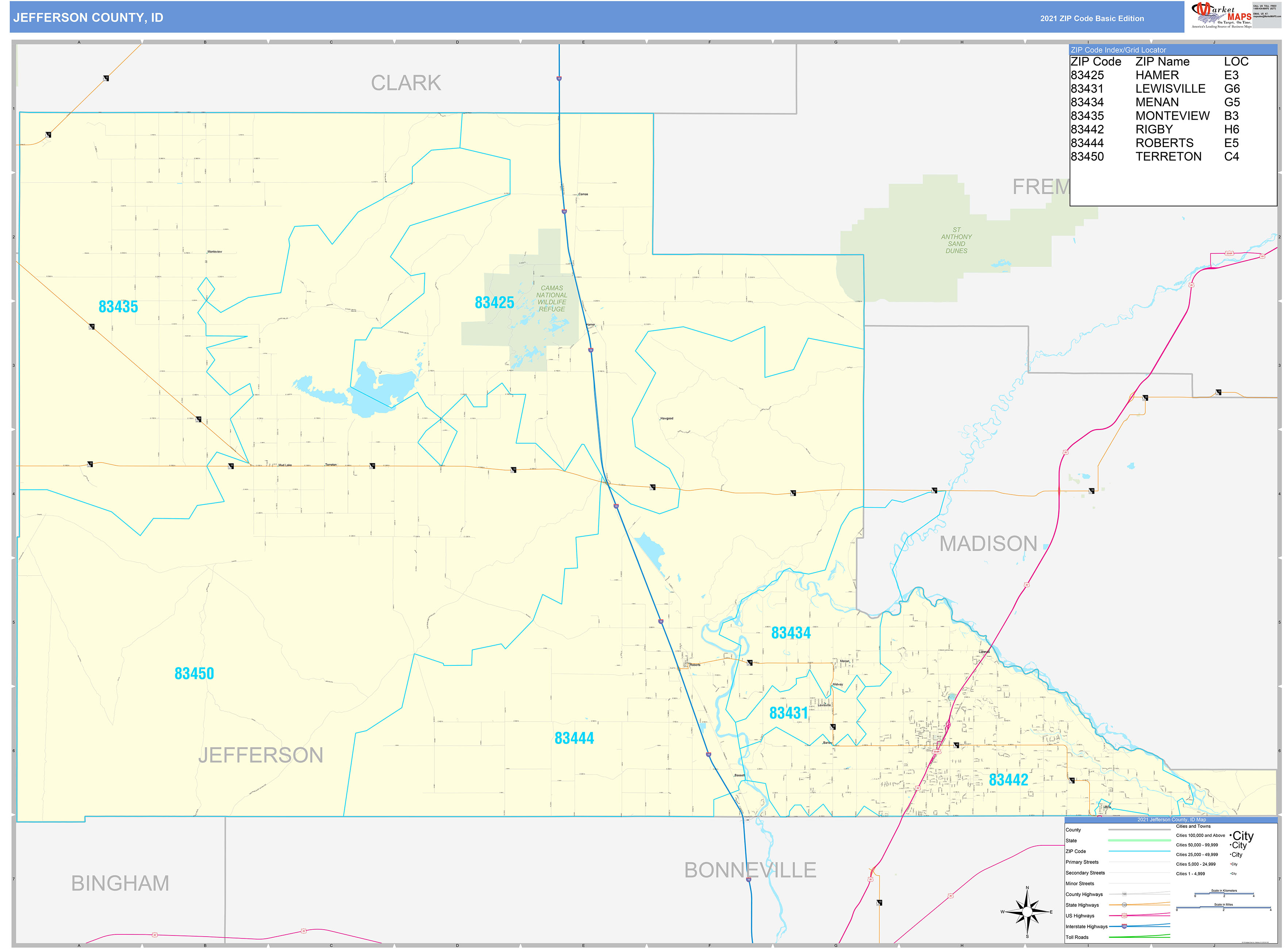1288x949 pixels.
Task: Click the ZIP Code Index/Grid Locator header
Action: [x=1118, y=50]
